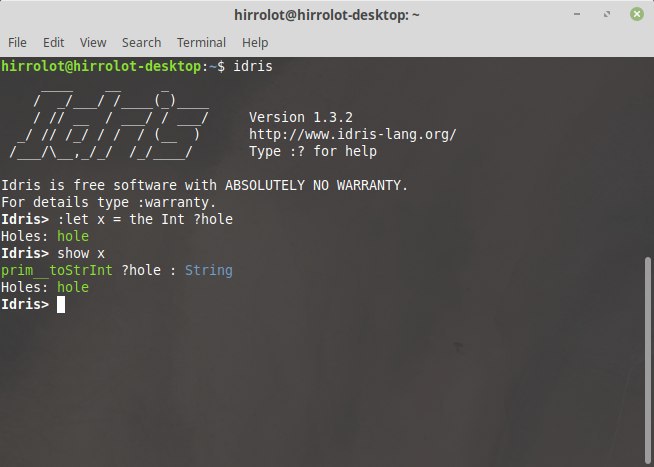
Task: Open the File menu
Action: pyautogui.click(x=17, y=43)
